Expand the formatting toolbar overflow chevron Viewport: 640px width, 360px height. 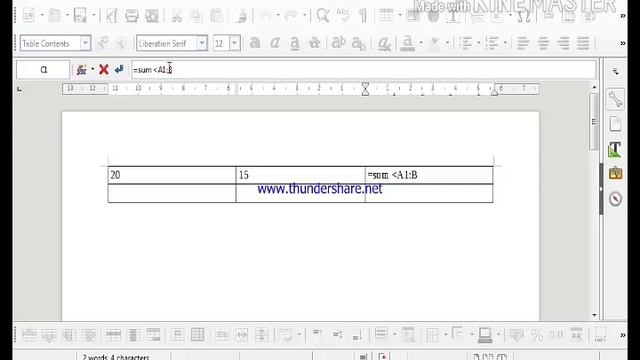click(x=622, y=43)
